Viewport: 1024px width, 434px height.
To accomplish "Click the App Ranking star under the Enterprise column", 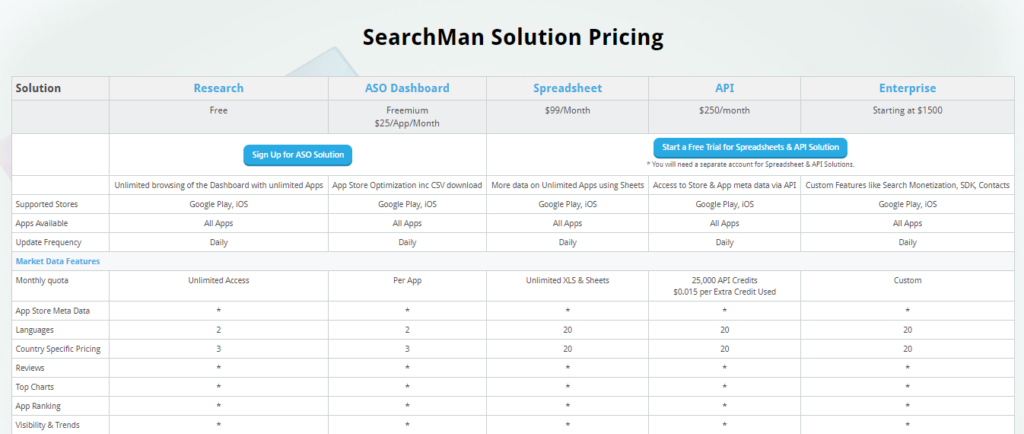I will click(x=907, y=406).
